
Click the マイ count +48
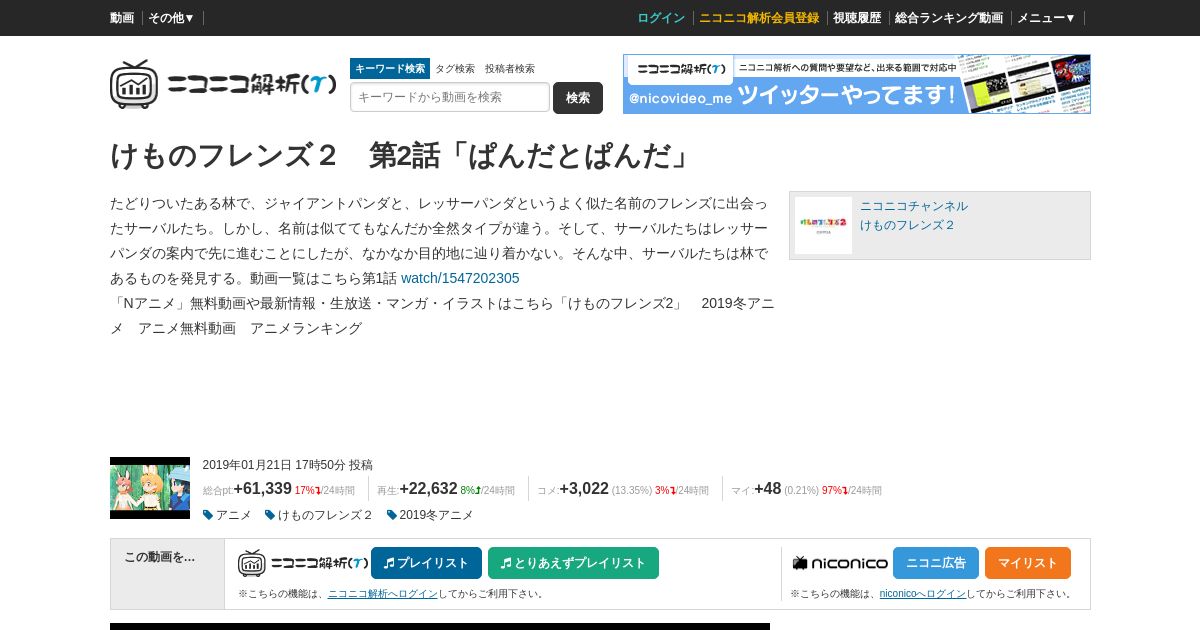tap(768, 489)
